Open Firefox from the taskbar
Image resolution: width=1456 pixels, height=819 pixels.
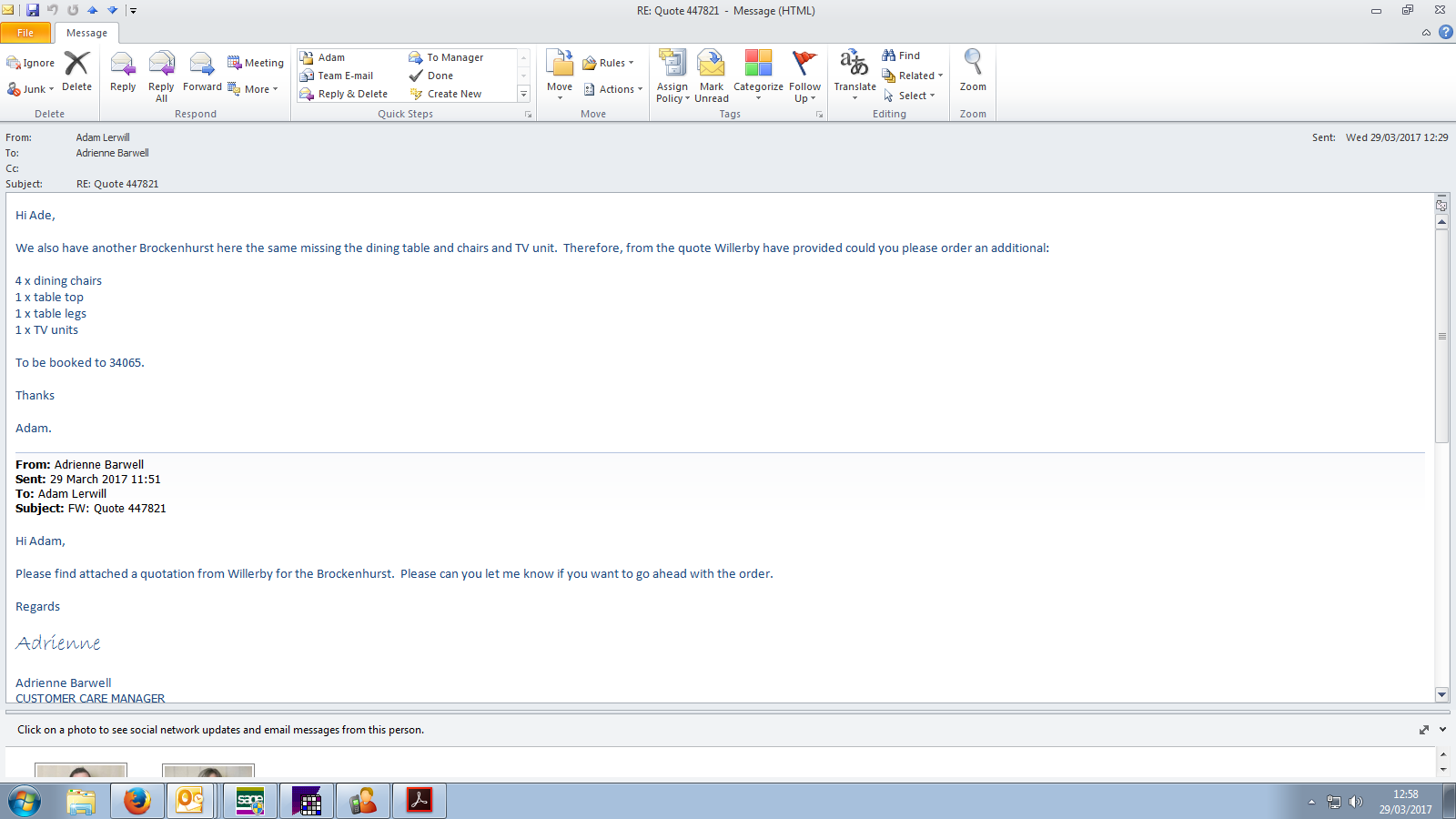[137, 801]
